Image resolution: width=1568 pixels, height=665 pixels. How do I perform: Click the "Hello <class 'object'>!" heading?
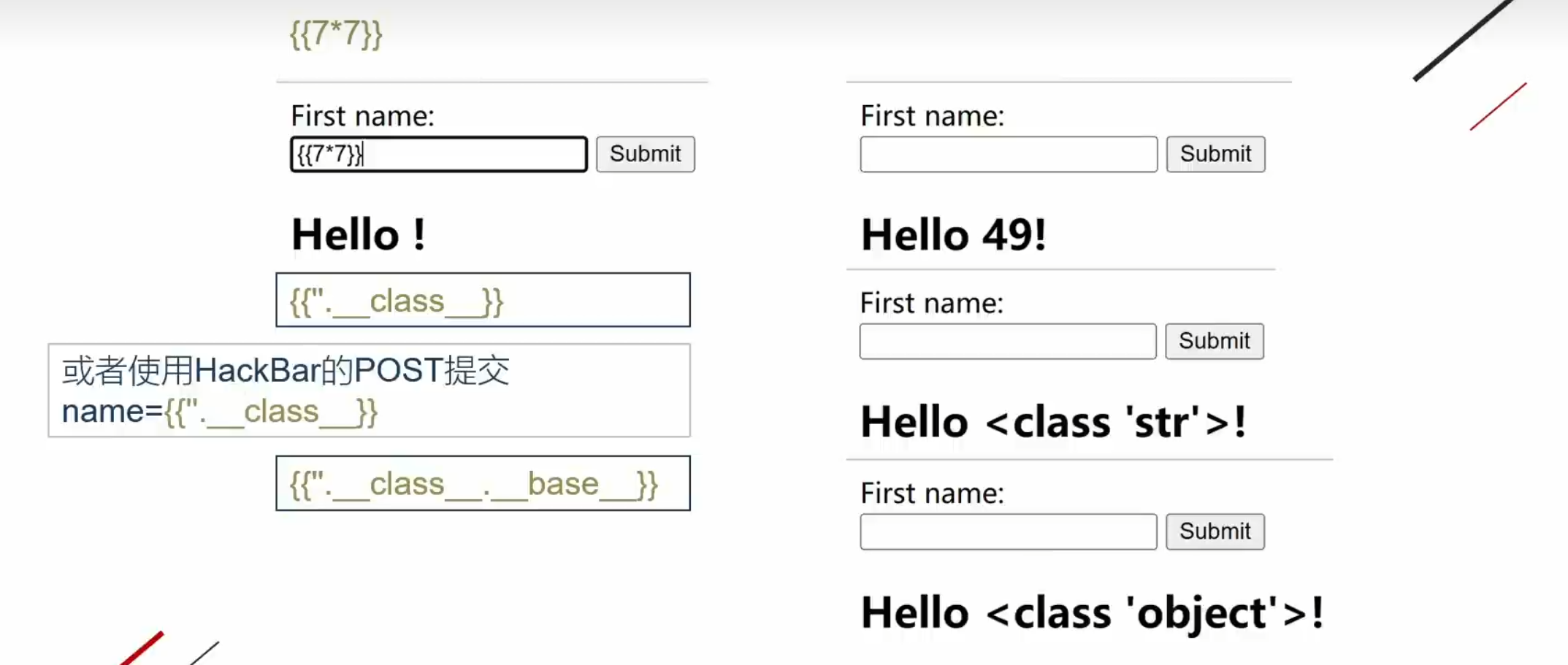pyautogui.click(x=1091, y=612)
